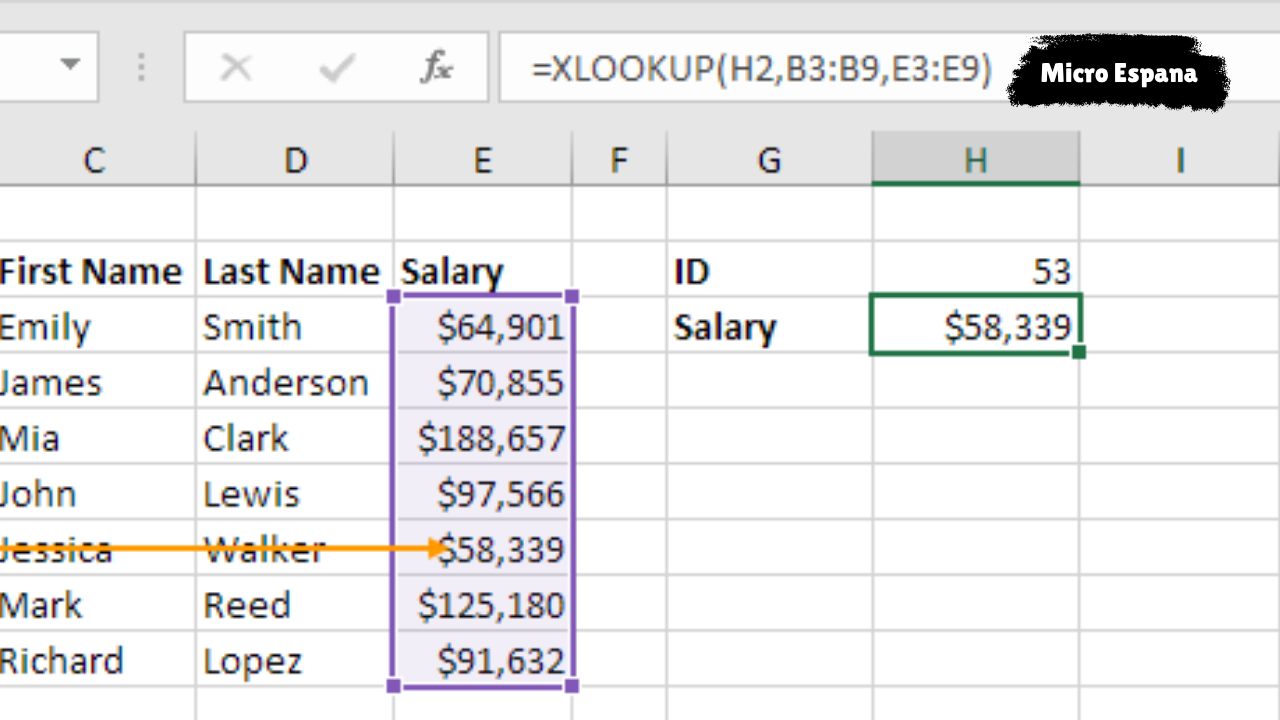This screenshot has height=720, width=1280.
Task: Click the Micro Espana watermark label
Action: (1118, 73)
